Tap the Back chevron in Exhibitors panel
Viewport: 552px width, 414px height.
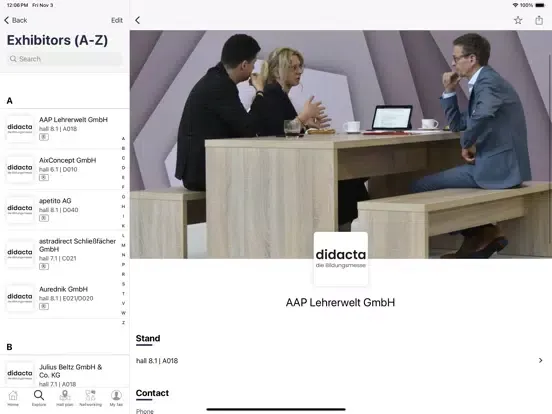click(6, 20)
